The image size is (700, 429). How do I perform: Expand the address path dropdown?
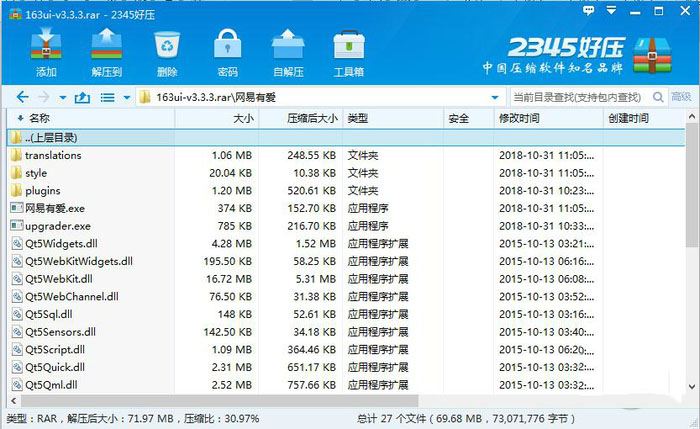tap(495, 97)
